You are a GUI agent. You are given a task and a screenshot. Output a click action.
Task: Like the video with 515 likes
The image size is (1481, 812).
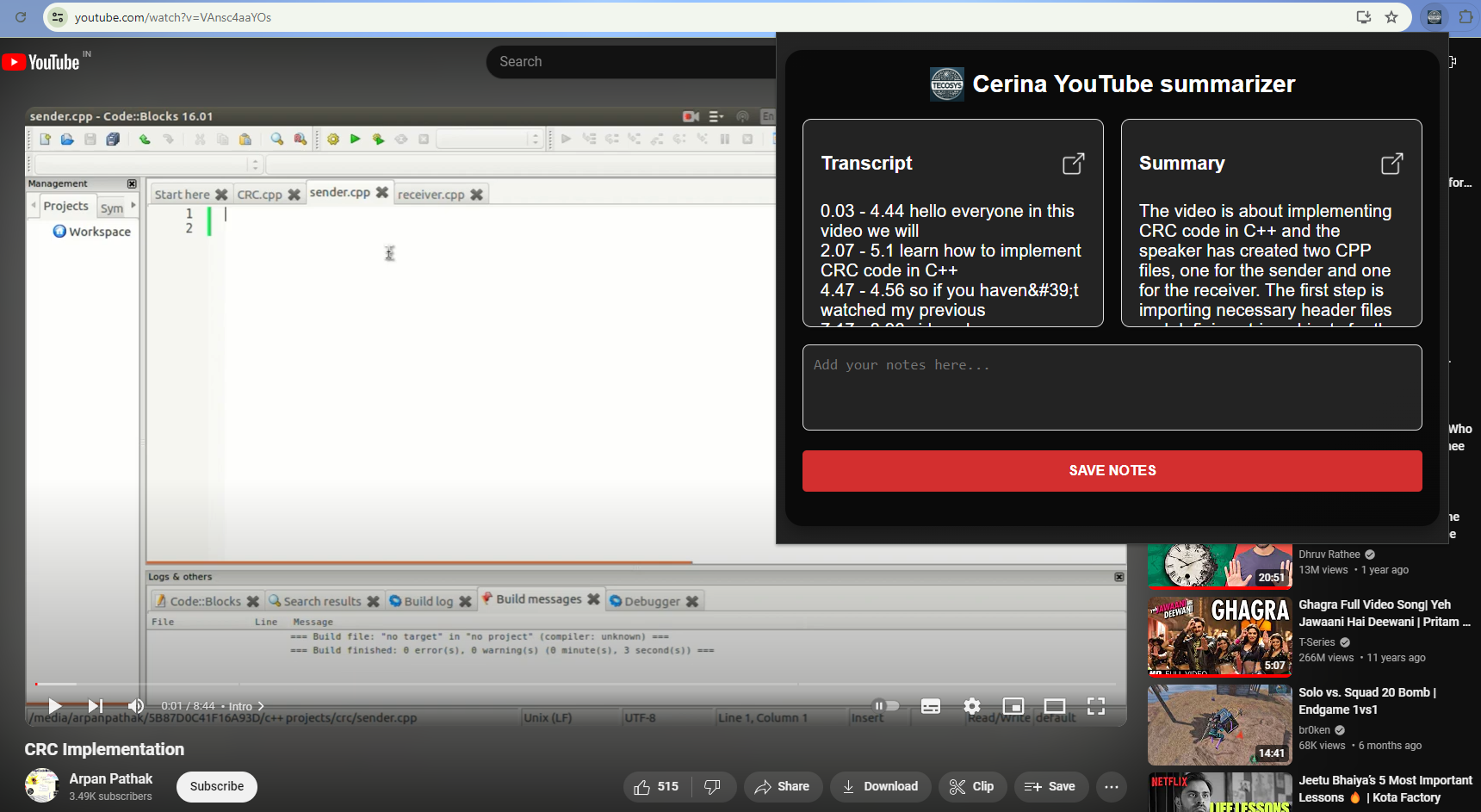coord(656,786)
